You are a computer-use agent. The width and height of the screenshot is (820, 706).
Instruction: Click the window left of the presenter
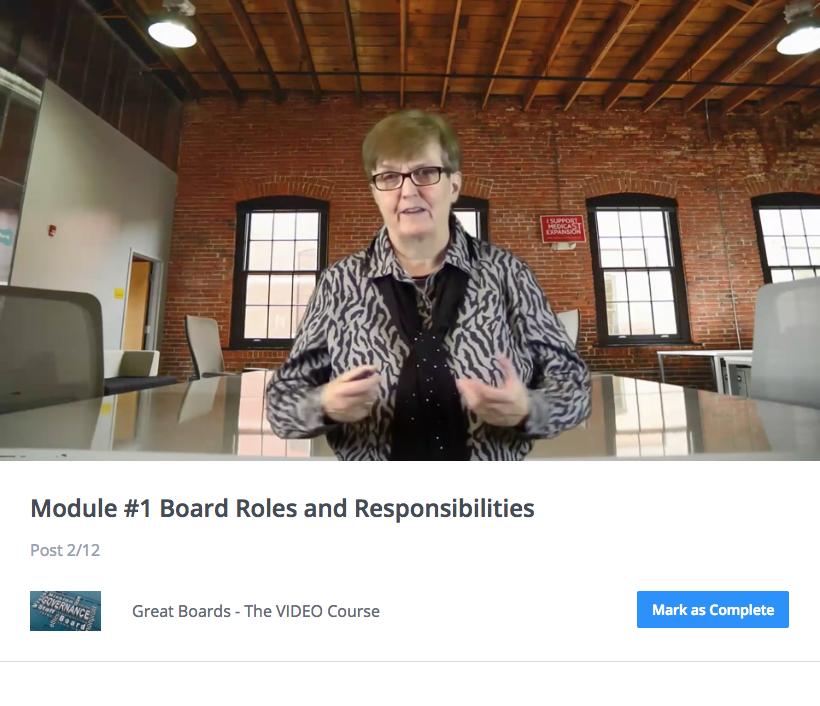[281, 272]
